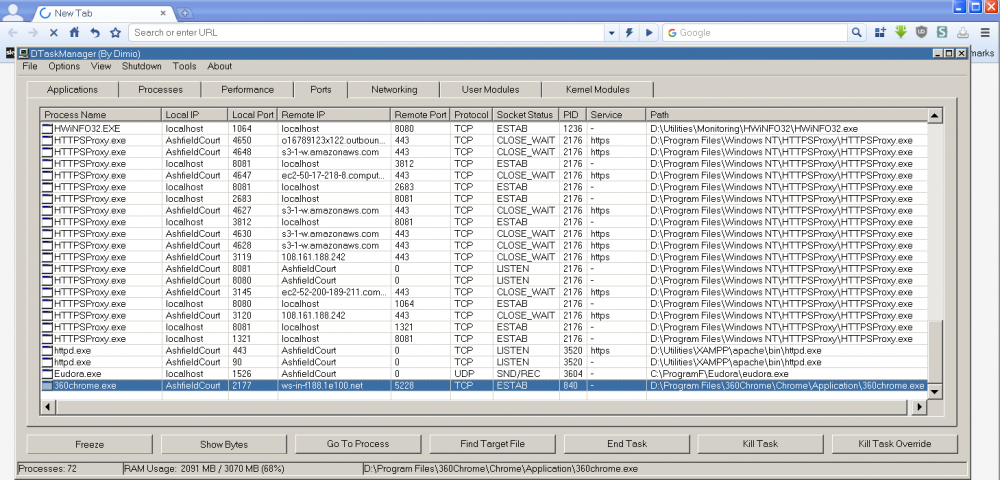Click the bookmark star icon
The height and width of the screenshot is (480, 1000).
click(x=115, y=33)
